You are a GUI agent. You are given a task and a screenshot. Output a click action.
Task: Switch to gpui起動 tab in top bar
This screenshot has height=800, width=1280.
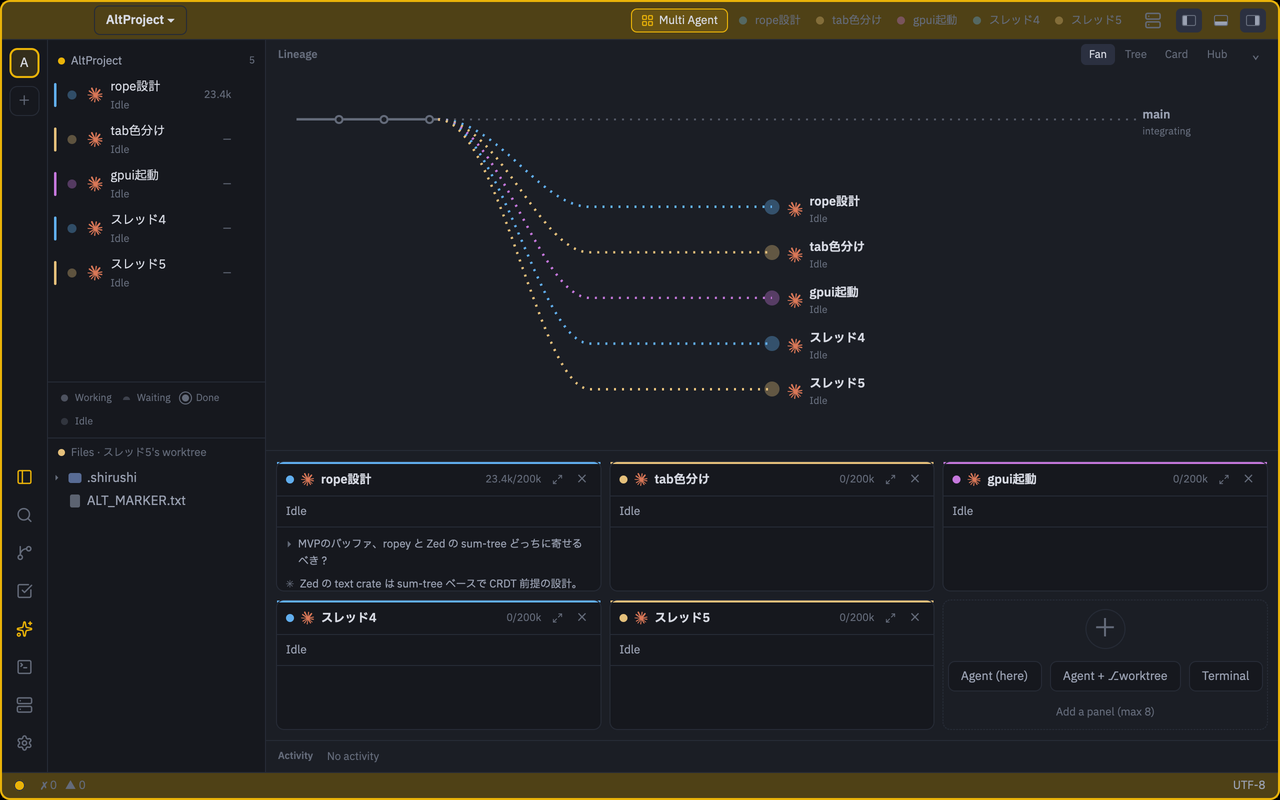click(927, 20)
